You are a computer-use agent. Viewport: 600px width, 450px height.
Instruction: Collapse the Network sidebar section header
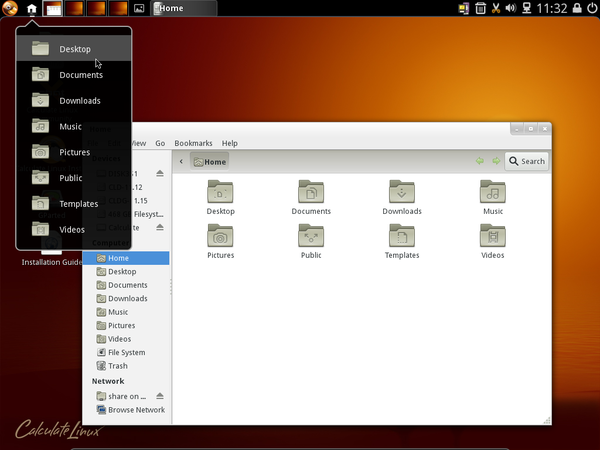[108, 381]
